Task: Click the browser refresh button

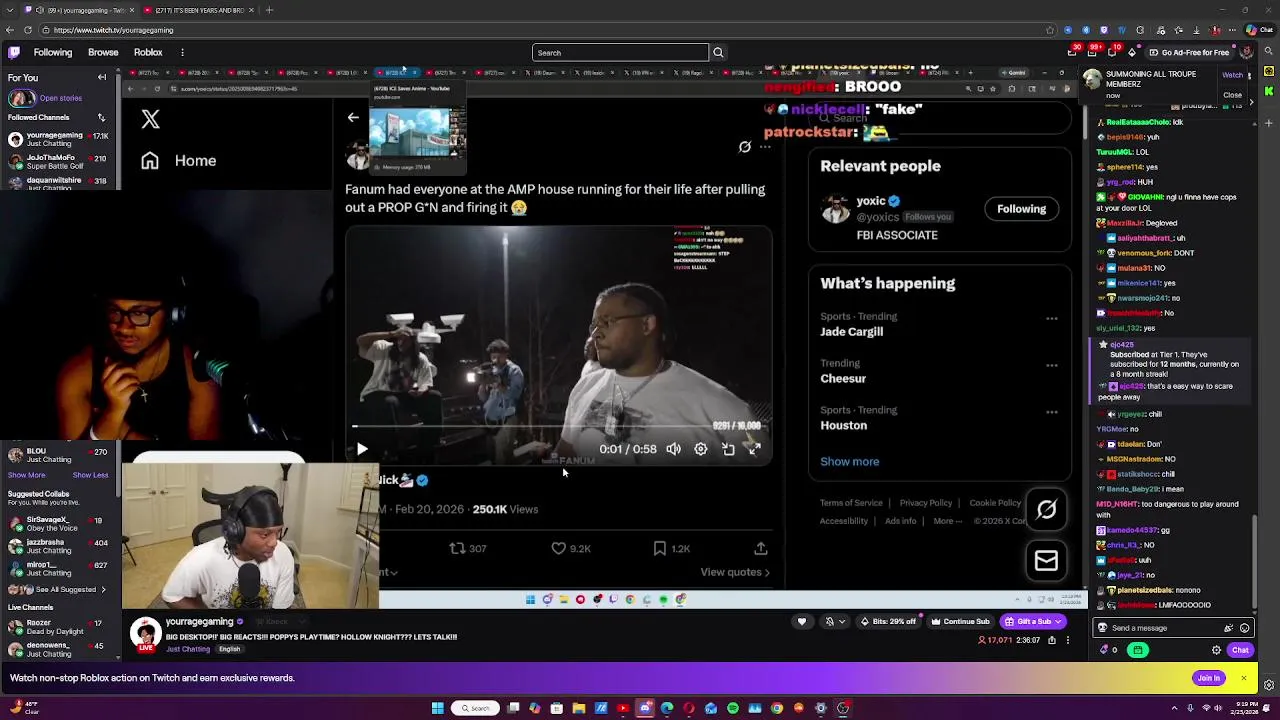Action: pyautogui.click(x=27, y=29)
